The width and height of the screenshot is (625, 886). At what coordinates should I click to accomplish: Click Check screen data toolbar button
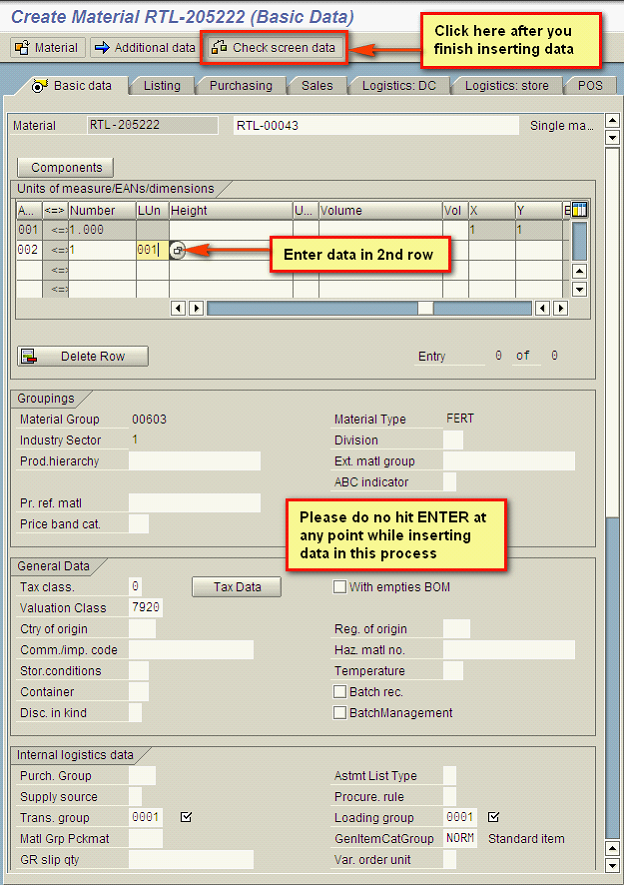[x=274, y=47]
